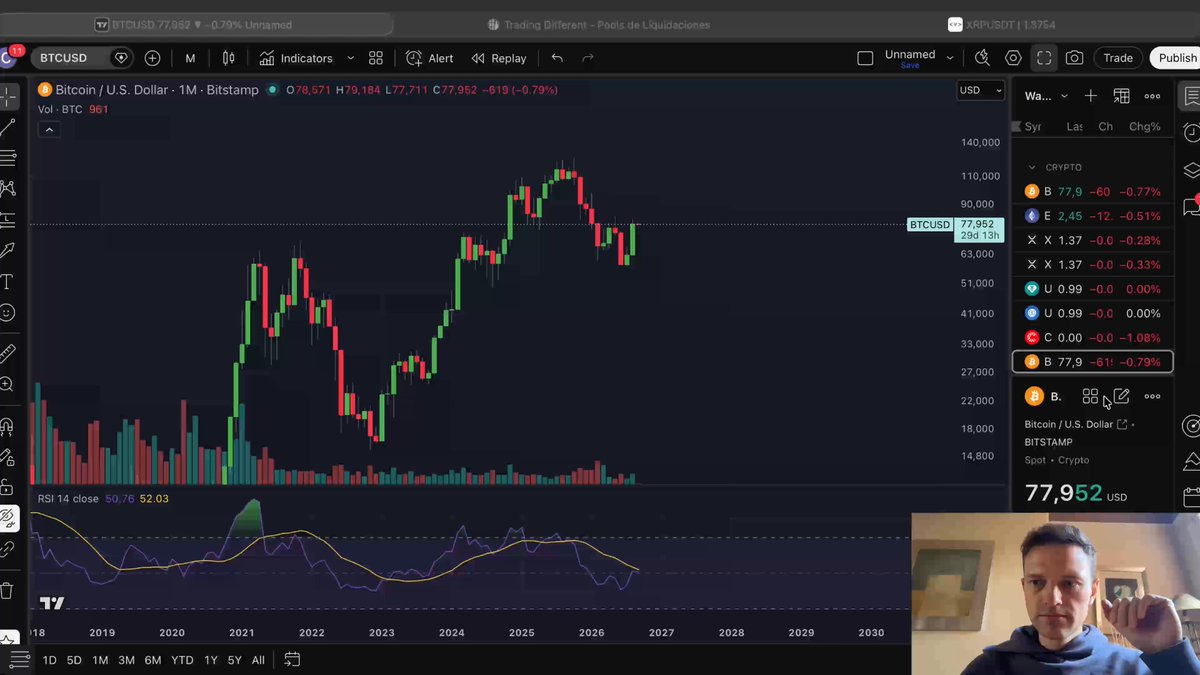Add symbol to the watchlist
Screen dimensions: 1200x675
coord(1091,96)
